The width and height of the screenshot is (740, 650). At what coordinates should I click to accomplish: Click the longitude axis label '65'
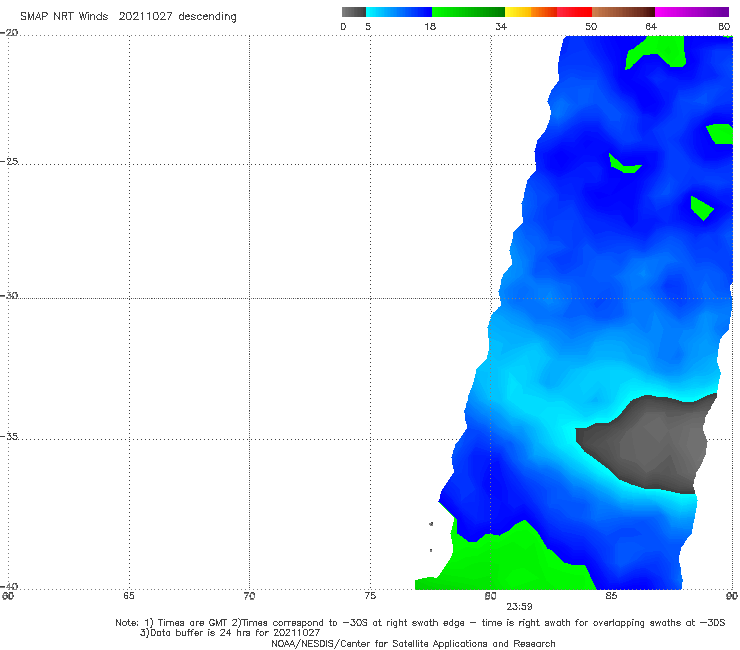click(x=129, y=596)
